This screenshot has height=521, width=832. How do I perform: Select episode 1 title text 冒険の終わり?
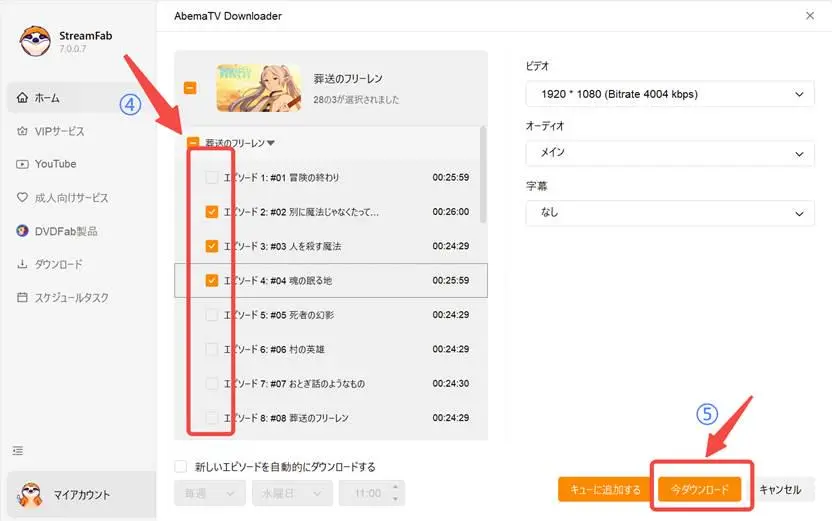click(x=314, y=177)
